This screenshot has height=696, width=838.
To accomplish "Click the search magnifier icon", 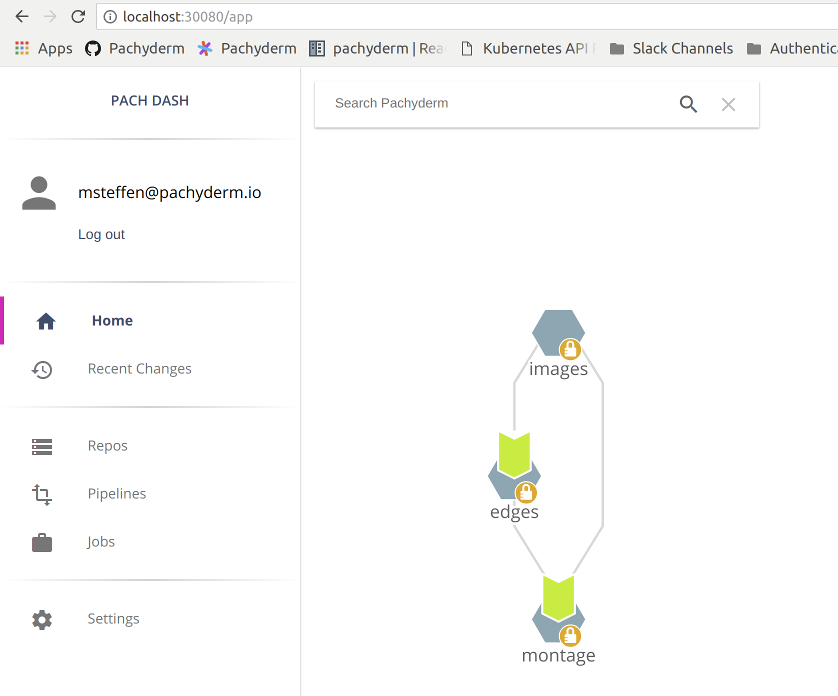I will pyautogui.click(x=688, y=104).
